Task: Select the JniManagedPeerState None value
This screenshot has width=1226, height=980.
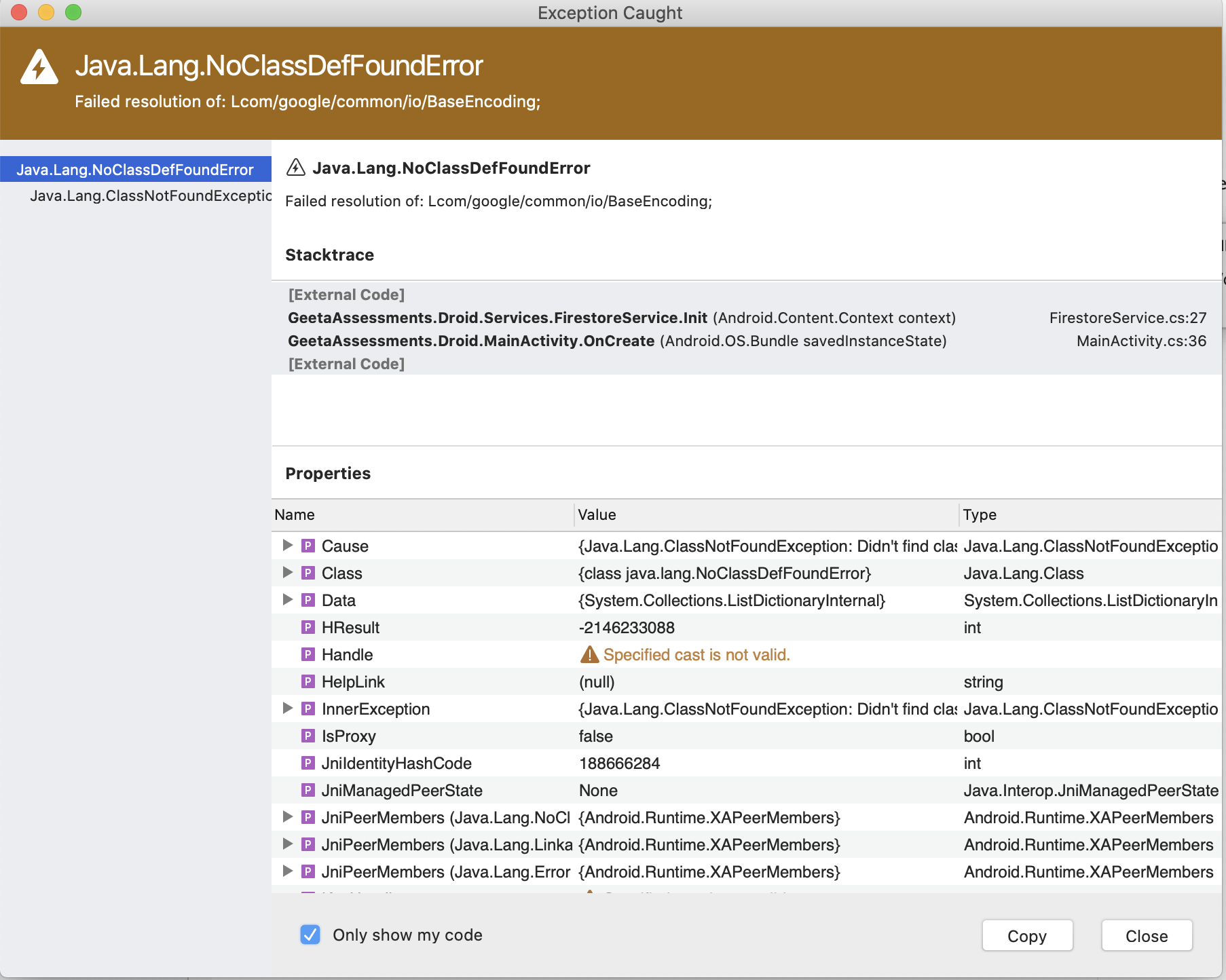Action: point(598,790)
